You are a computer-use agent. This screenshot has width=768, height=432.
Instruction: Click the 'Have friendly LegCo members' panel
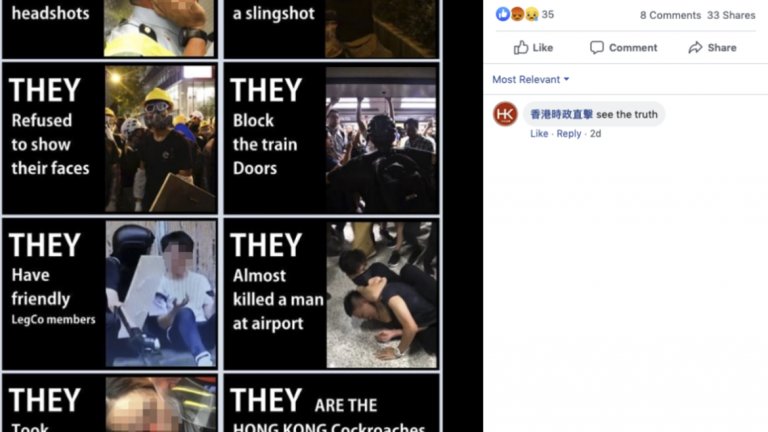click(x=110, y=294)
